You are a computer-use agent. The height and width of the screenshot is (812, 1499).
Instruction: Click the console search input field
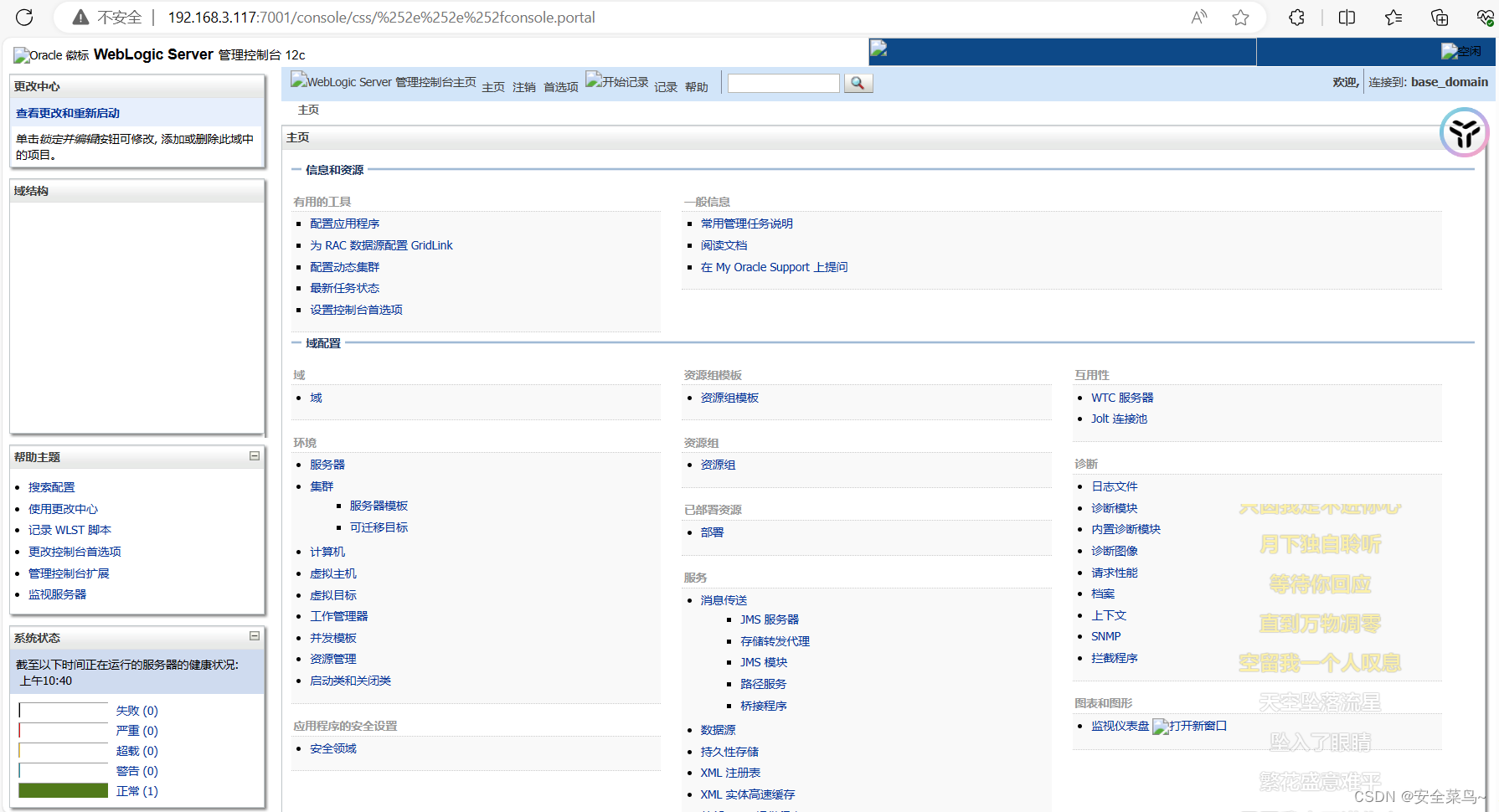[783, 83]
